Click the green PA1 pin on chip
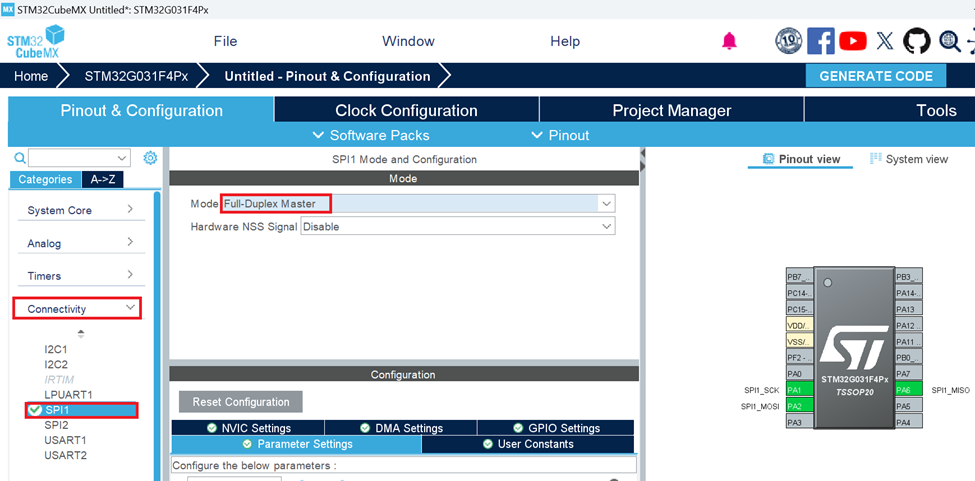Viewport: 975px width, 481px height. coord(800,390)
